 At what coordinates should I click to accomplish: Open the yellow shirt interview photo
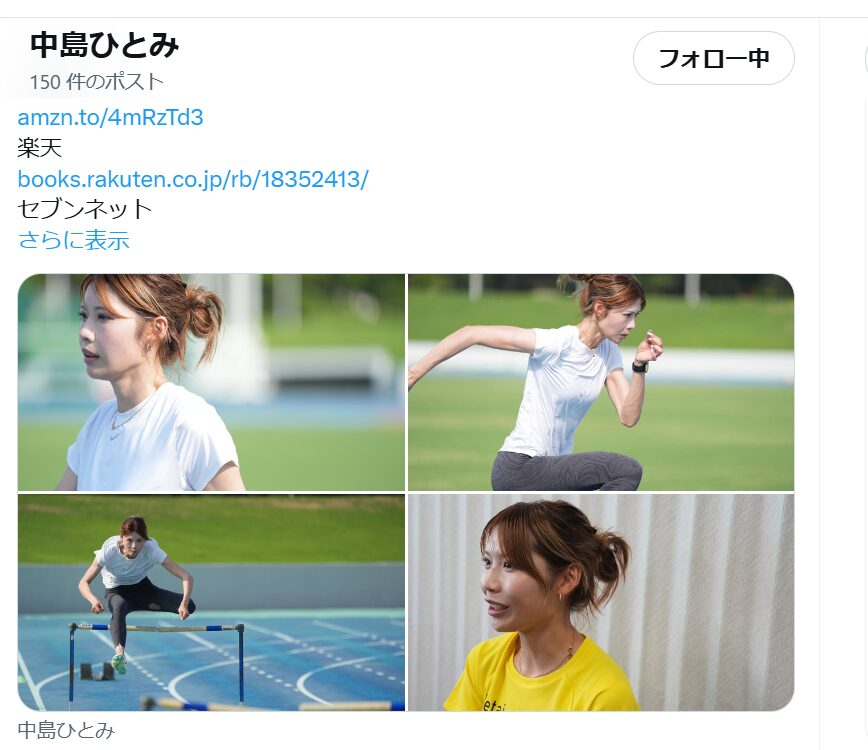pyautogui.click(x=601, y=602)
